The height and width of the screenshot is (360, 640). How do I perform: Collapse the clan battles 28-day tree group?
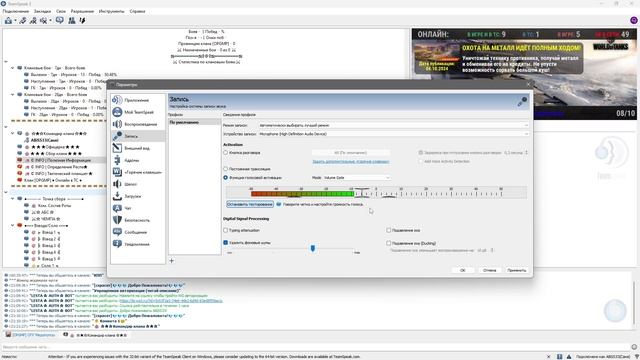[x=12, y=95]
